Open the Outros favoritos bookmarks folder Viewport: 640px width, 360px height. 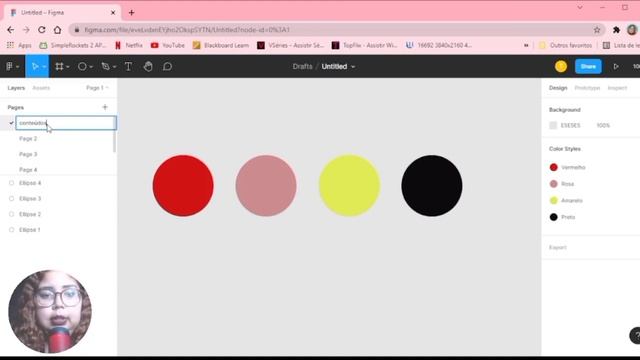(x=565, y=45)
